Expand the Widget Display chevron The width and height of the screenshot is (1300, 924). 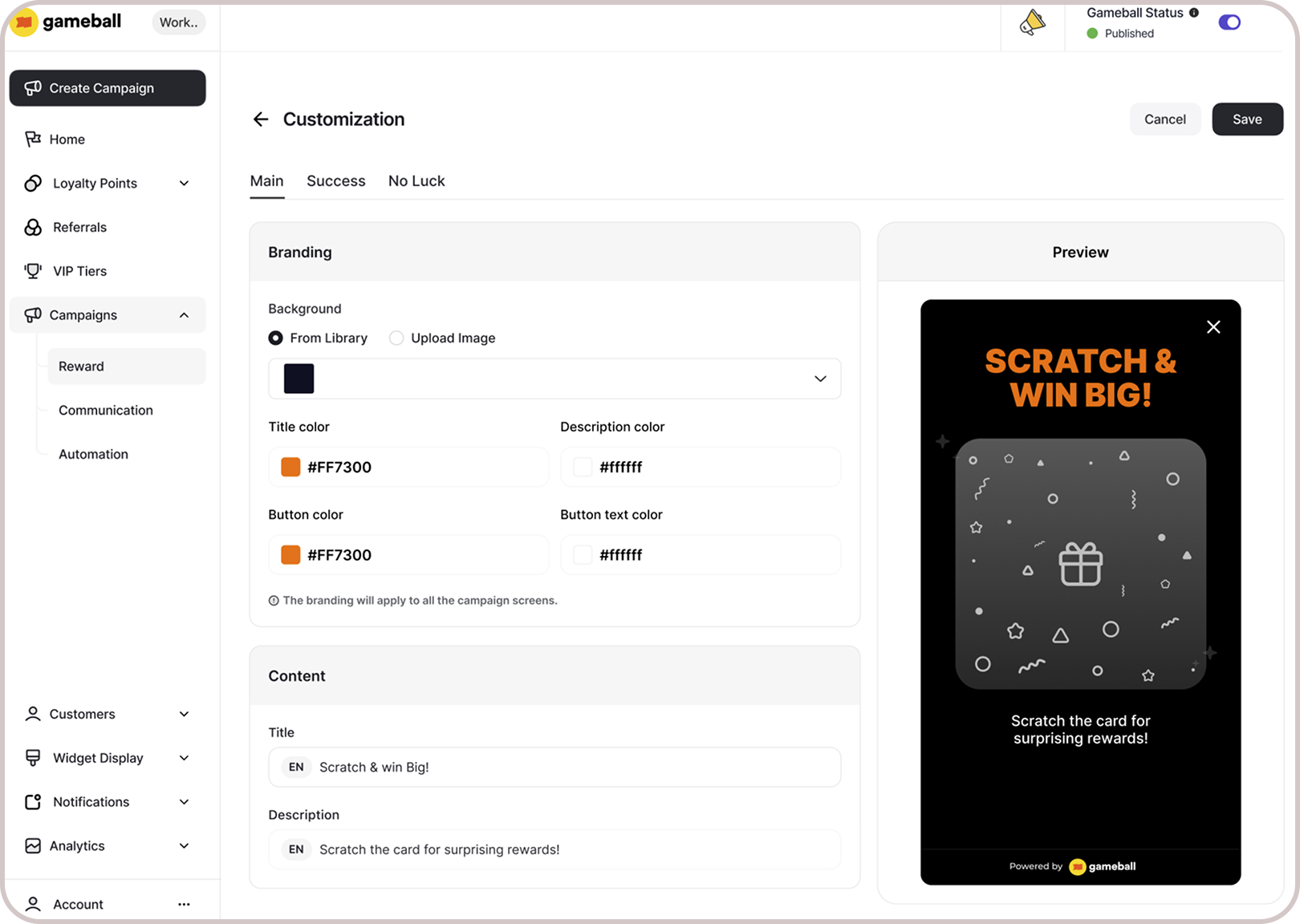coord(184,758)
